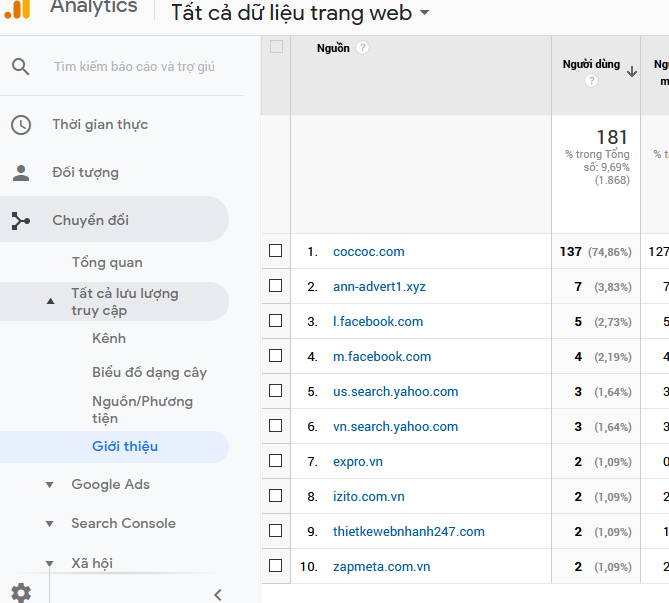Viewport: 669px width, 603px height.
Task: Open Nguồn/Phương tiện report
Action: [142, 410]
